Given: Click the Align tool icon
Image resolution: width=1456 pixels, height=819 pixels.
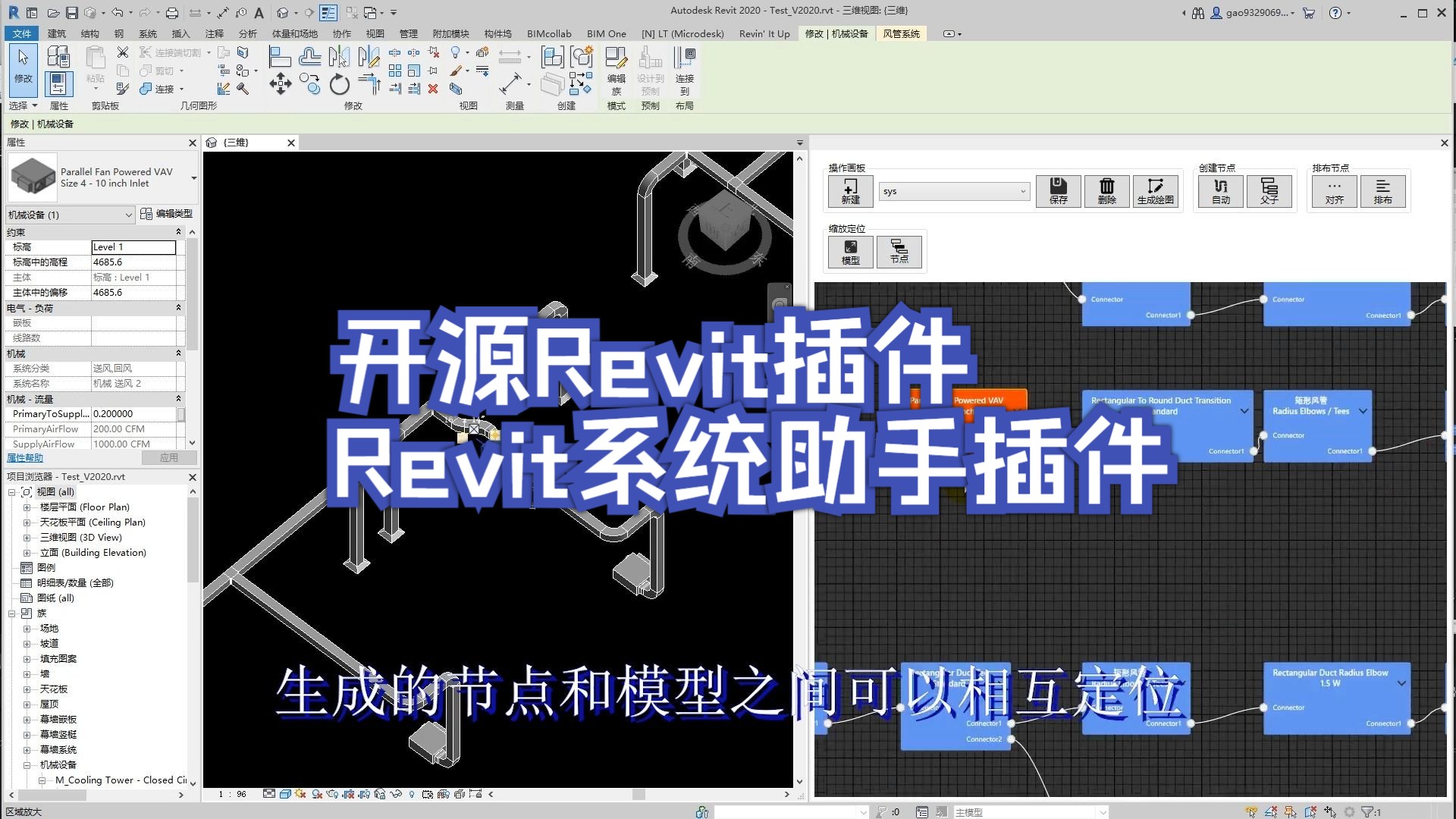Looking at the screenshot, I should 280,56.
